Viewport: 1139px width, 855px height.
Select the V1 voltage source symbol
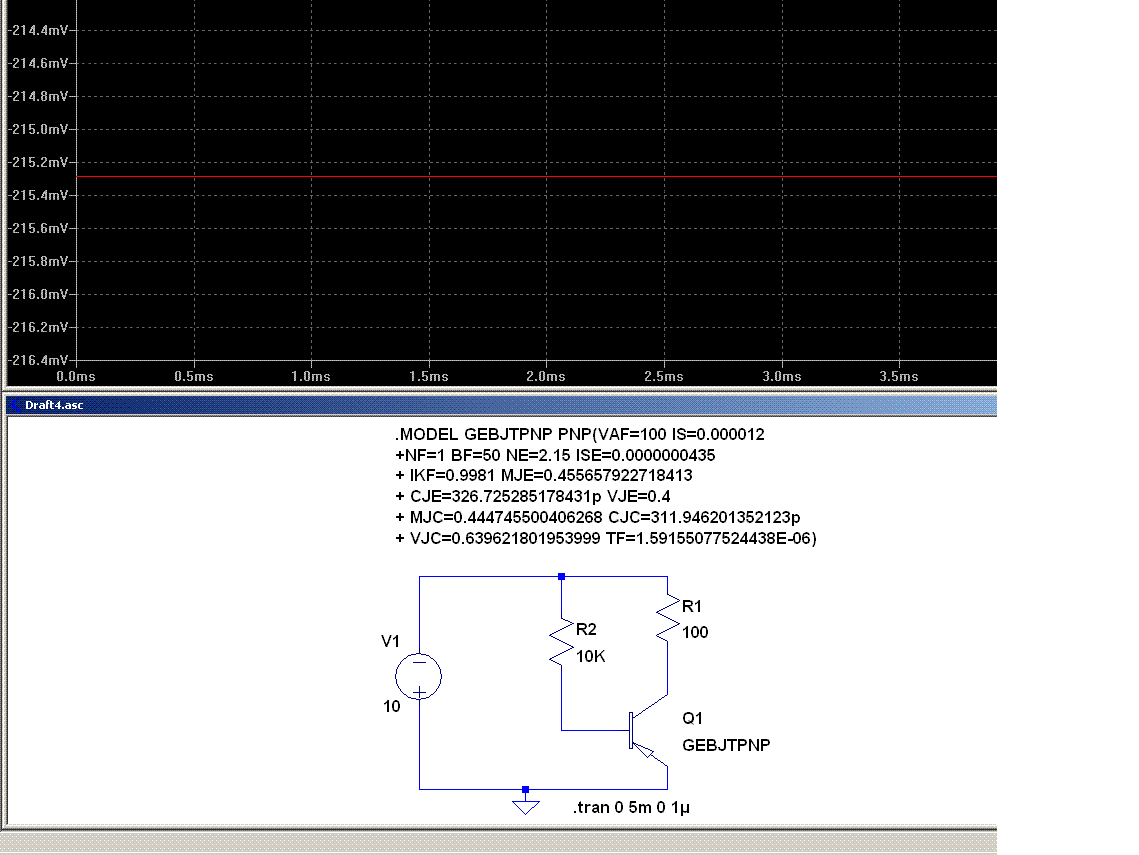point(418,676)
